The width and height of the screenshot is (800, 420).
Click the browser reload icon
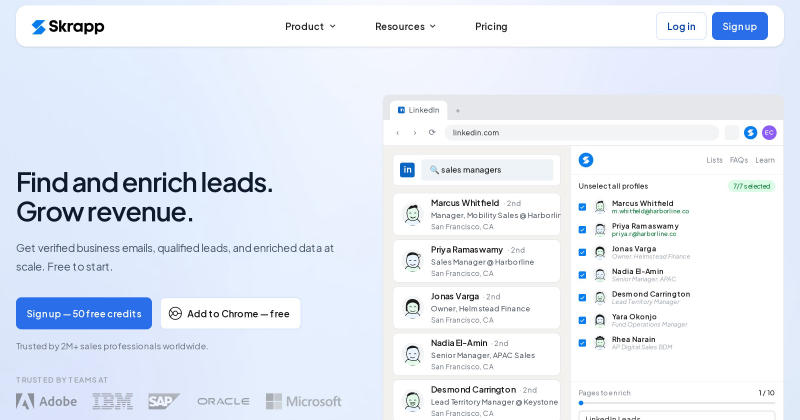[x=432, y=132]
